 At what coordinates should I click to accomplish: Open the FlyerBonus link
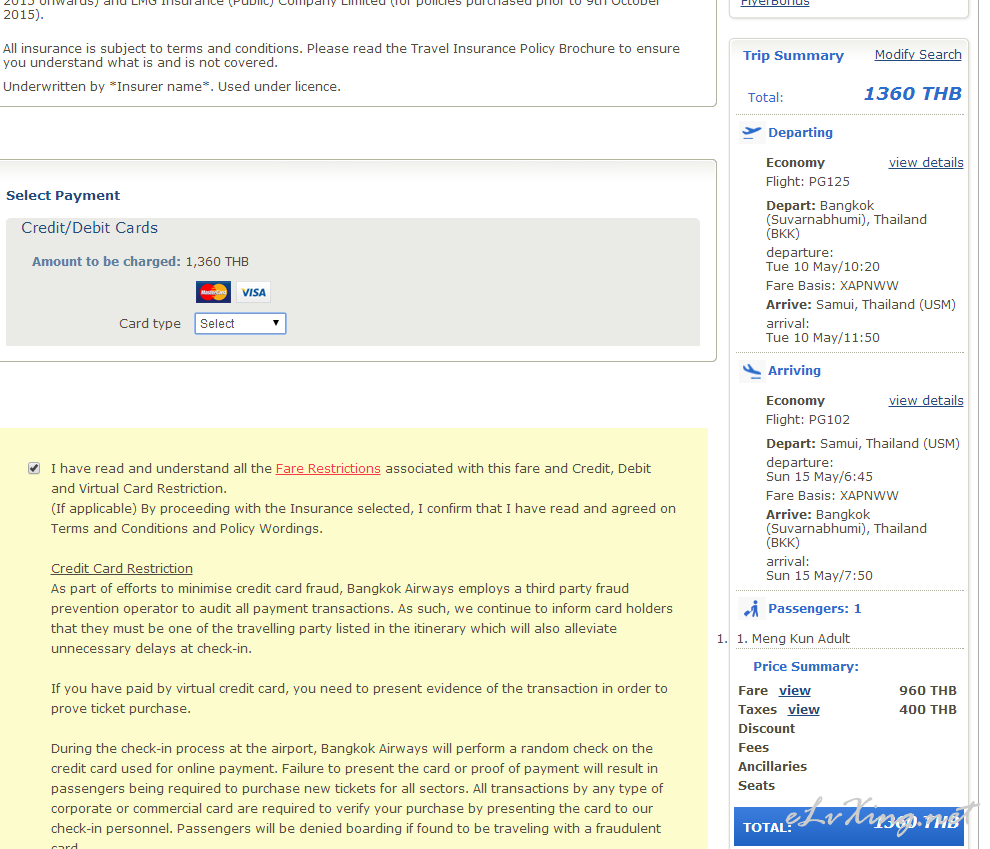tap(775, 3)
